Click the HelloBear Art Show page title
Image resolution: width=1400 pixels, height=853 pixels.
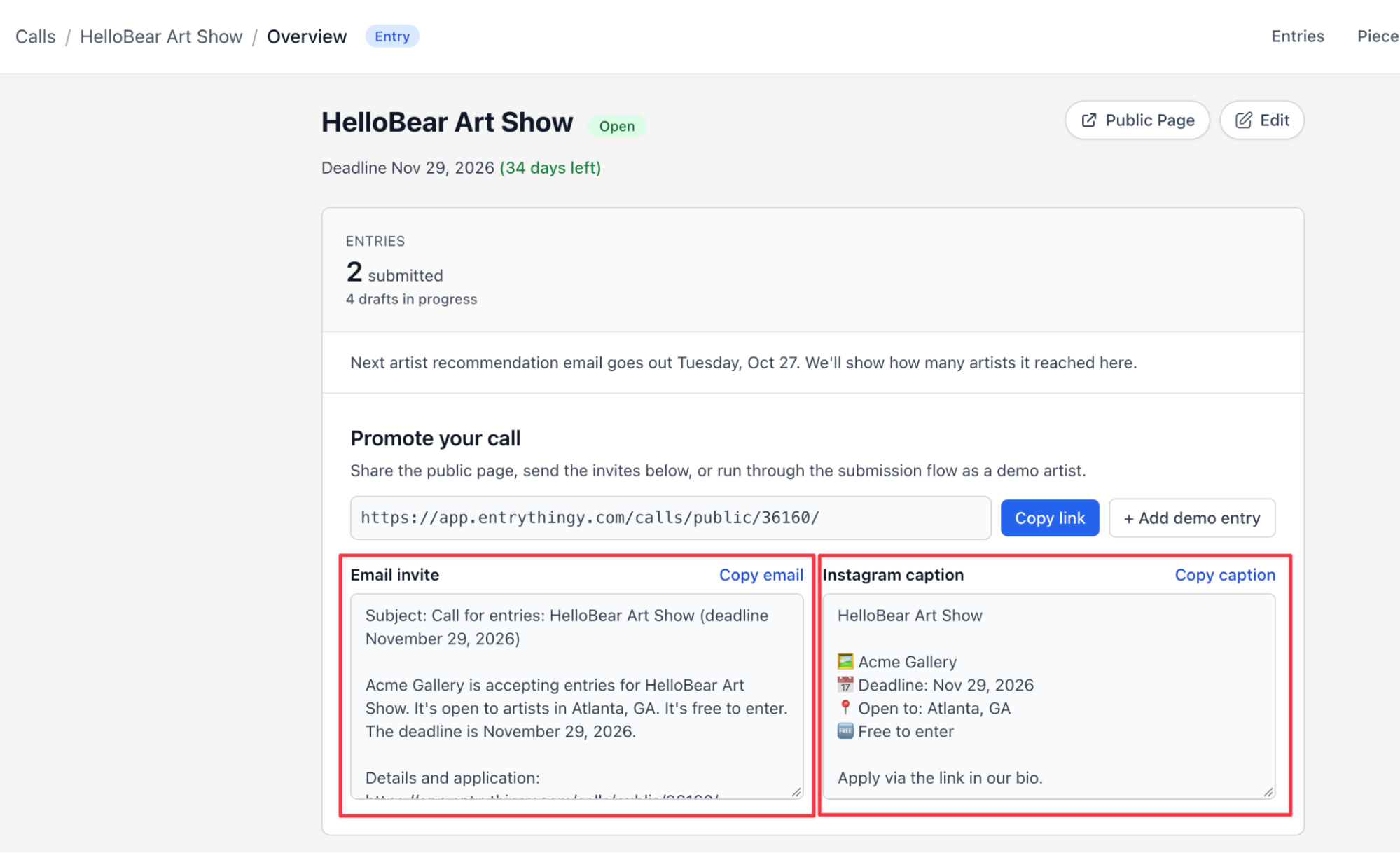point(447,123)
